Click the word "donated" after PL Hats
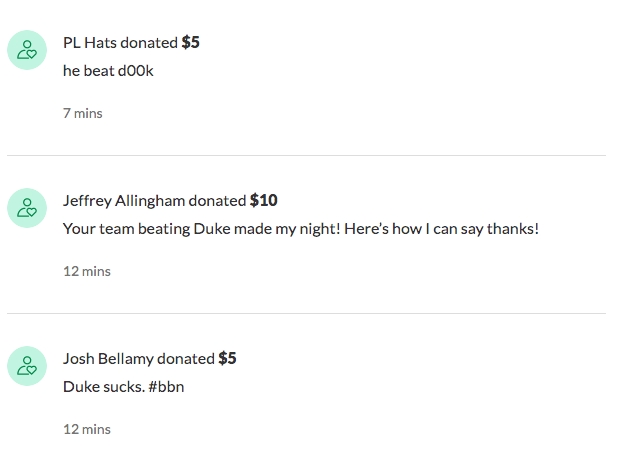This screenshot has width=620, height=469. click(149, 42)
